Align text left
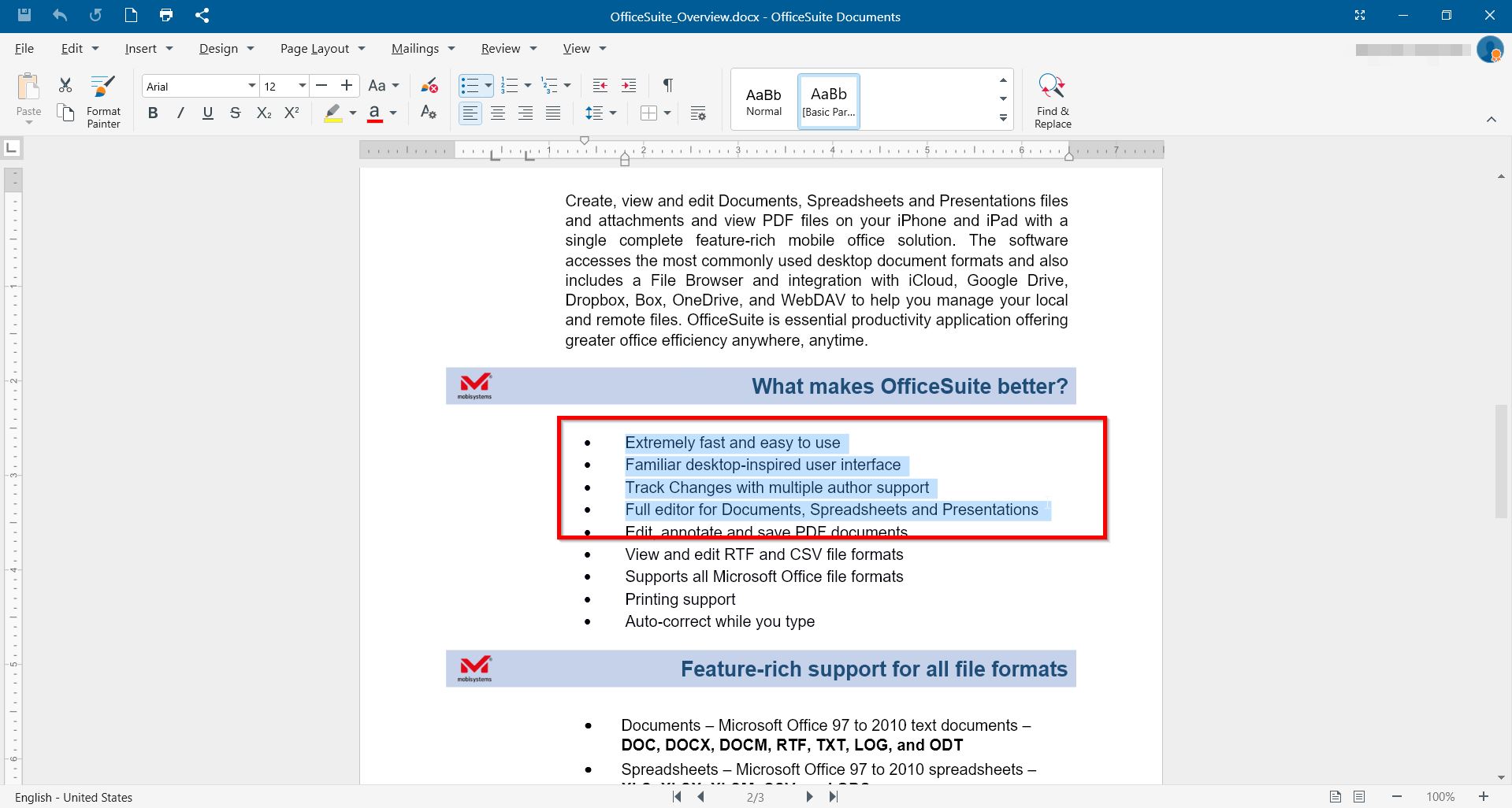 point(470,113)
